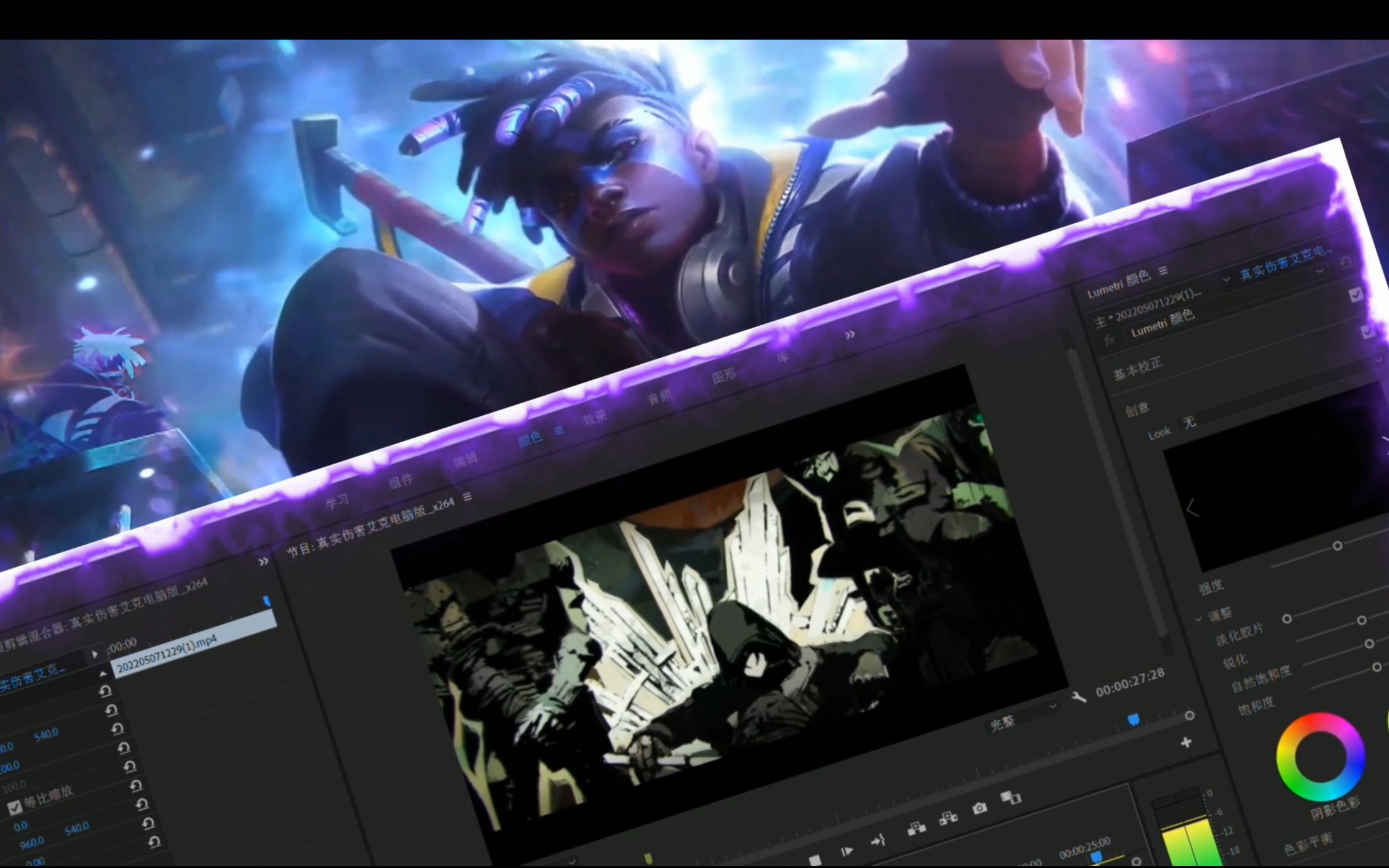This screenshot has width=1389, height=868.
Task: Show more workspaces with the overflow chevrons
Action: point(850,335)
